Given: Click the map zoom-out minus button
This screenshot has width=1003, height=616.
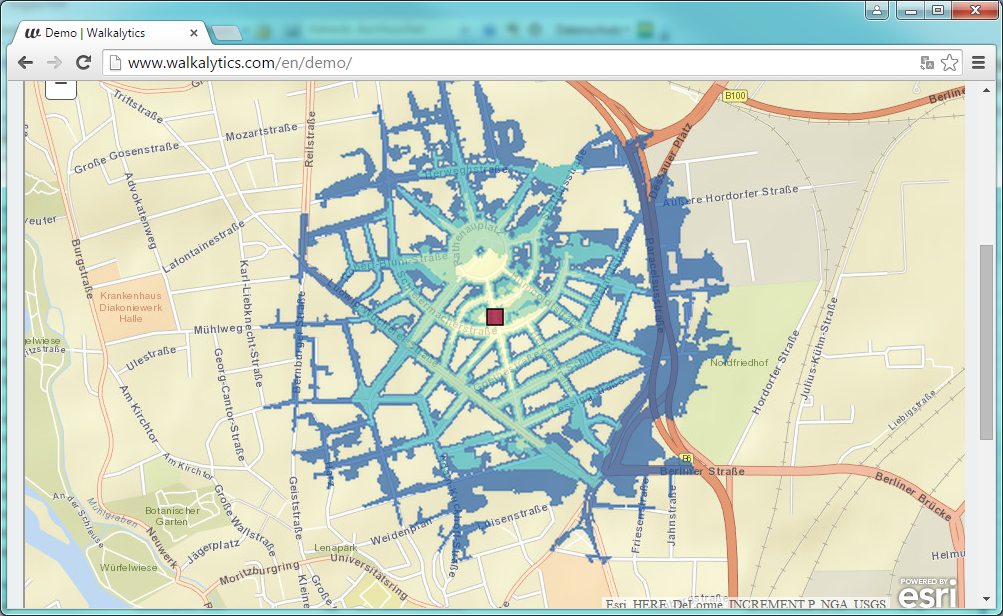Looking at the screenshot, I should click(x=60, y=87).
